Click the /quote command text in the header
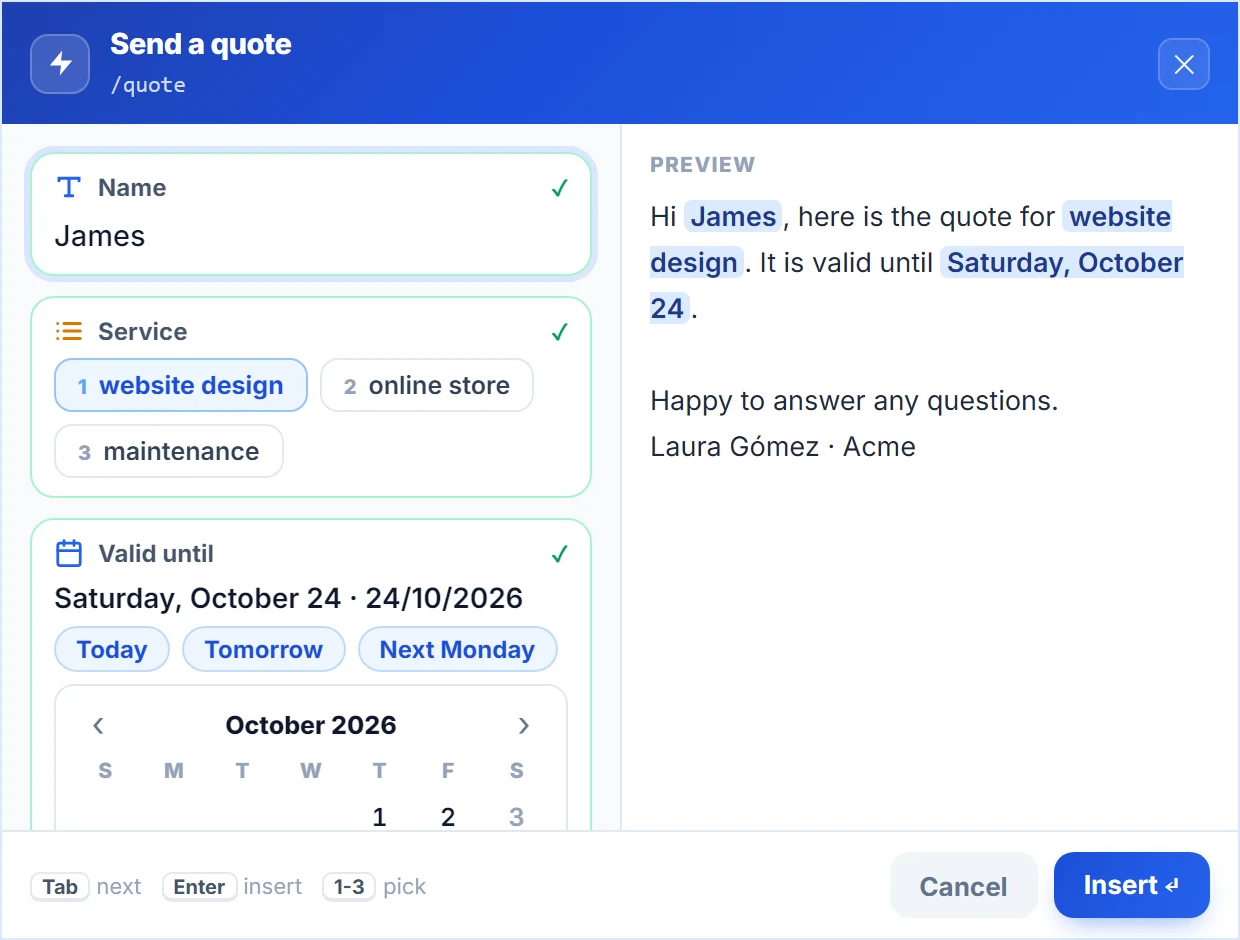 [148, 84]
